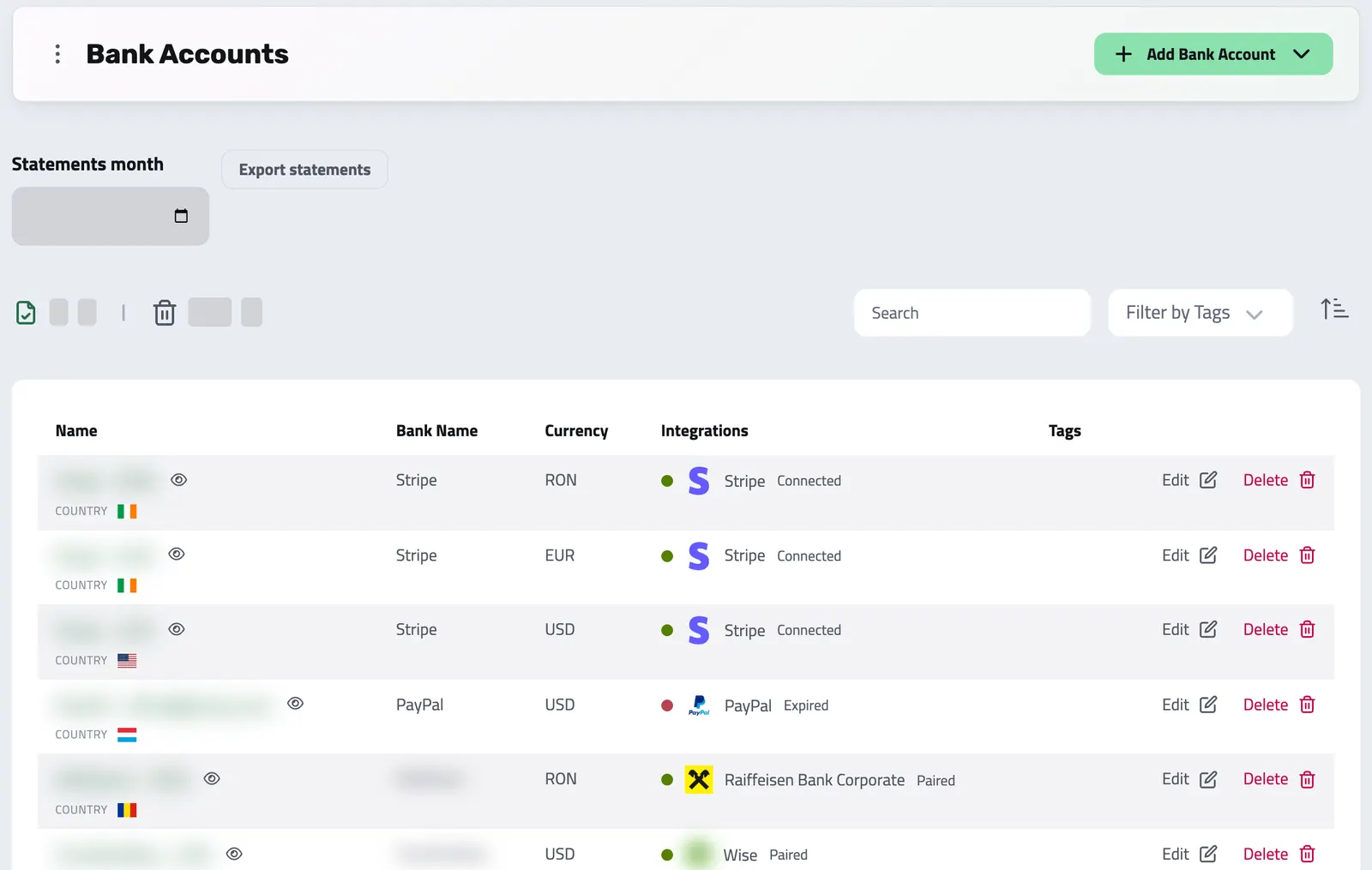Delete the Stripe EUR account

coord(1279,555)
